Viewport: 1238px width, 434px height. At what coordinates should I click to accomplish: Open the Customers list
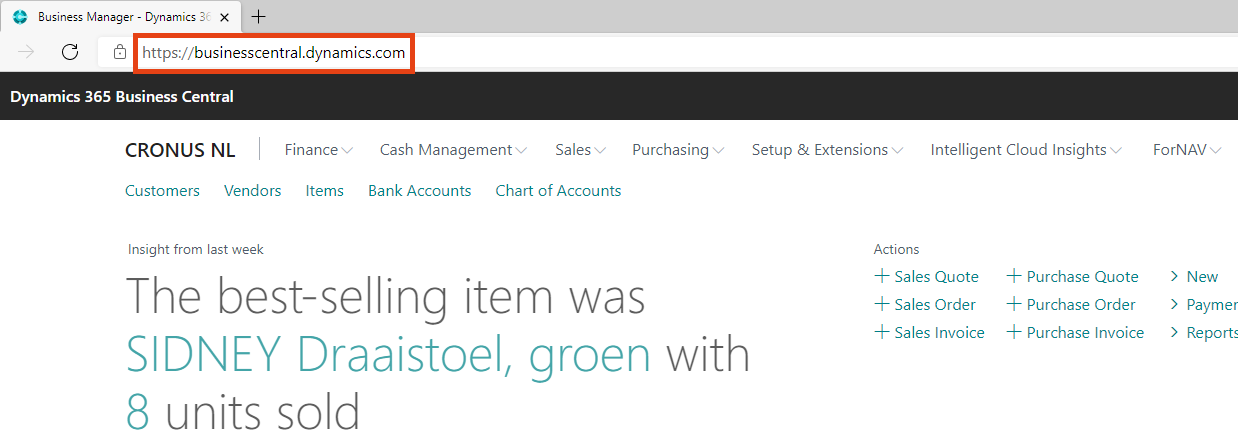(x=162, y=190)
